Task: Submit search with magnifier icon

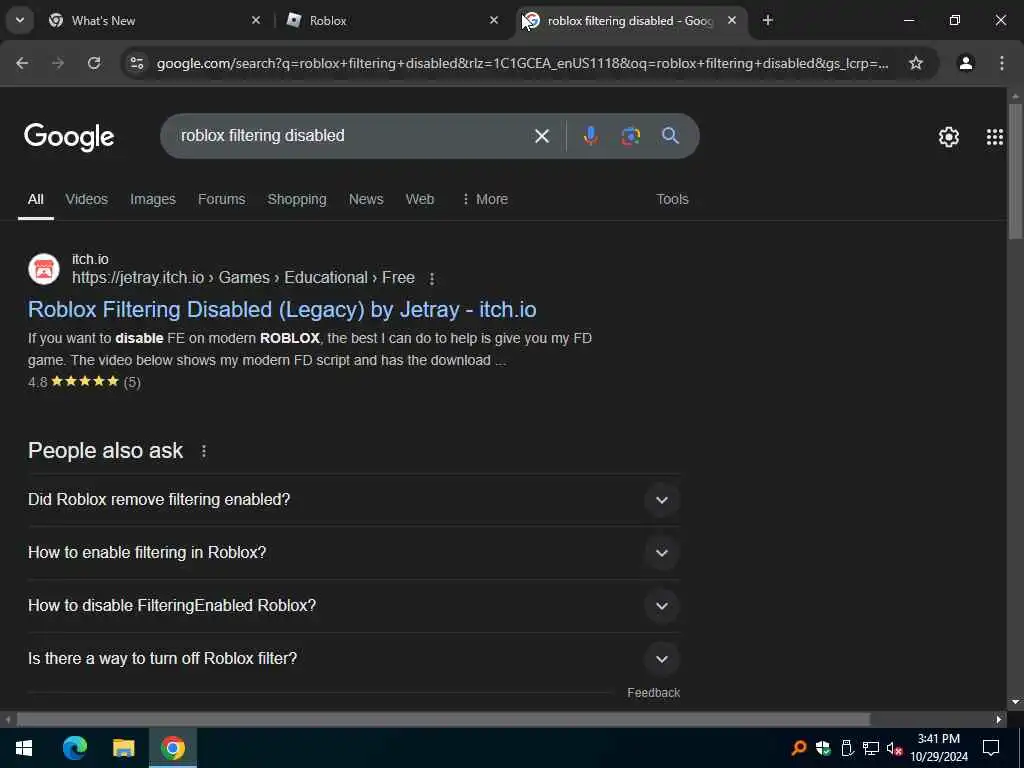Action: (670, 136)
